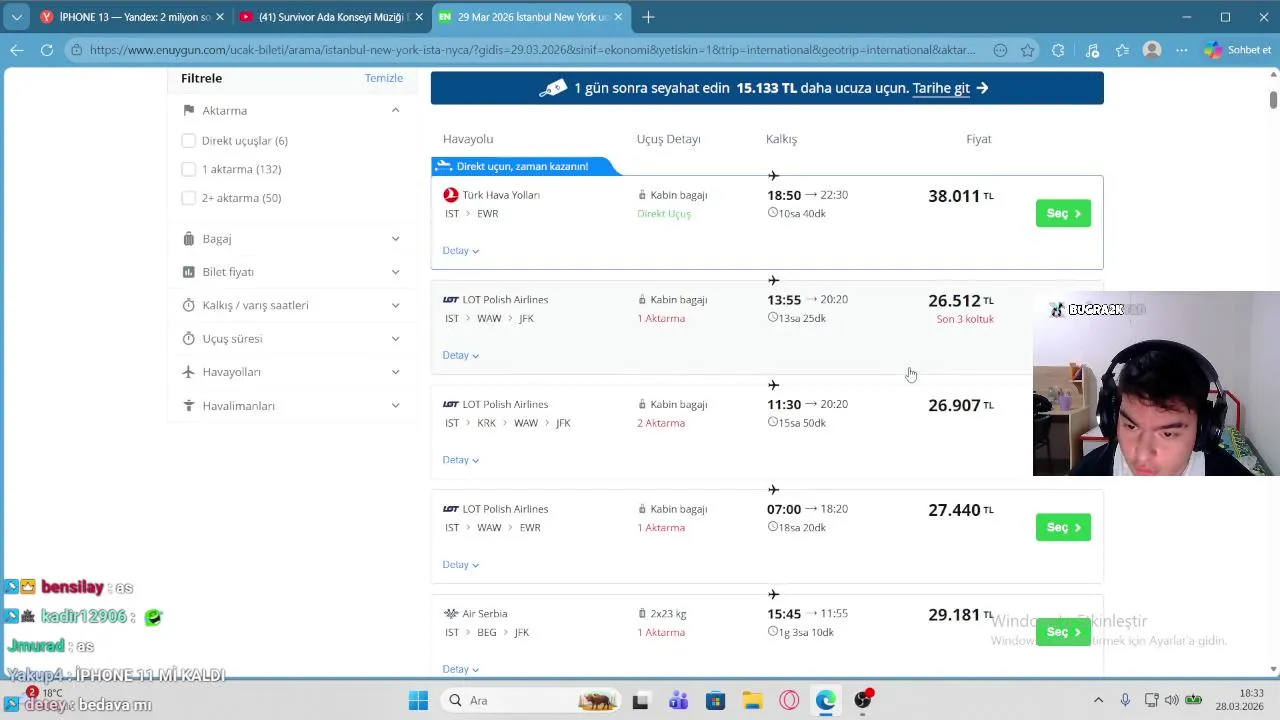
Task: Open Microsoft Teams from the taskbar
Action: (678, 701)
